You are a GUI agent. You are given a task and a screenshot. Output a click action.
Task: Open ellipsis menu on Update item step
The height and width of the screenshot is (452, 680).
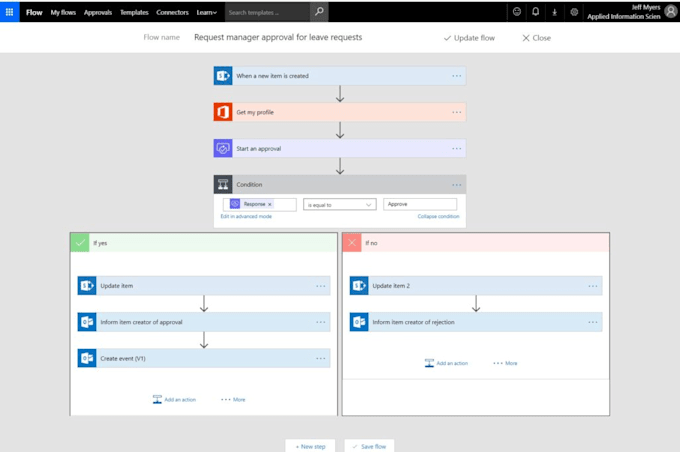(x=321, y=286)
